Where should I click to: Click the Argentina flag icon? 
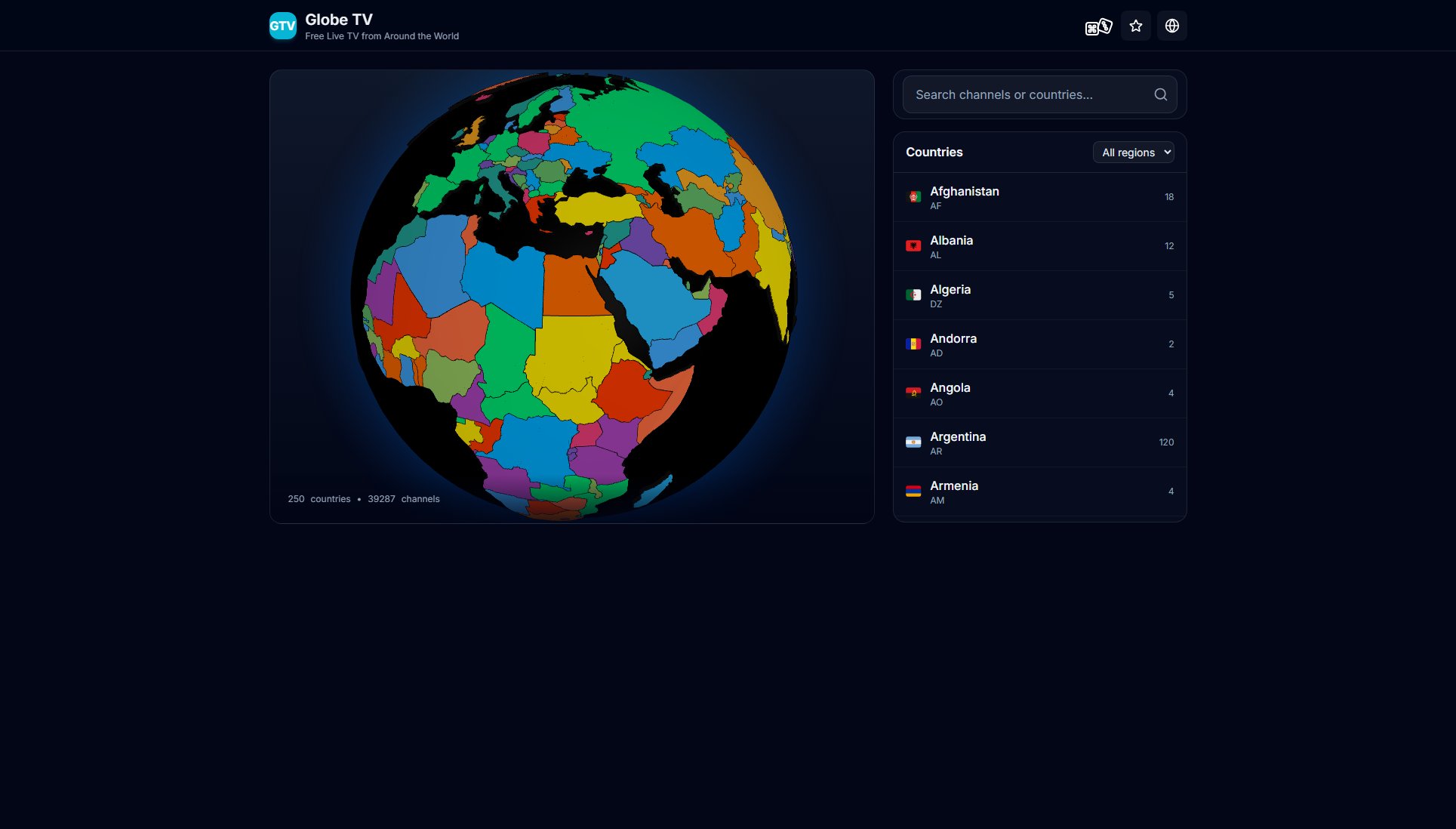pos(913,442)
